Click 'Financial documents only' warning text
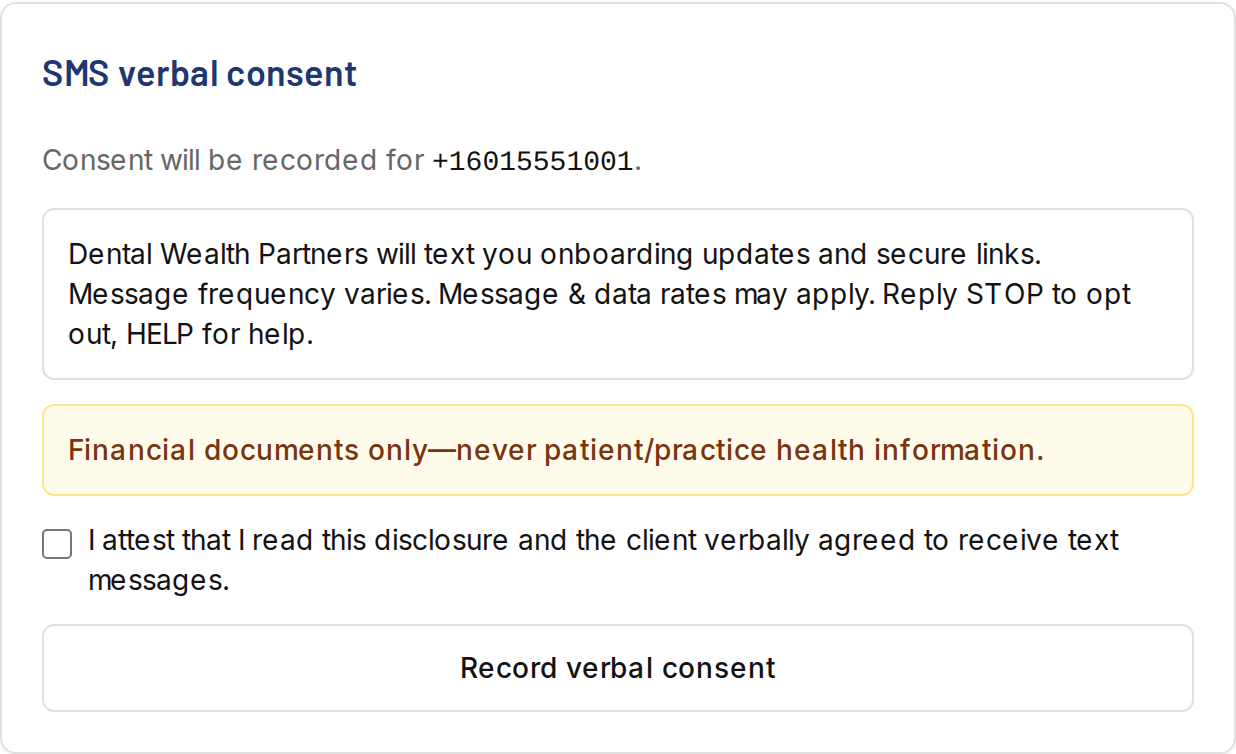 pos(248,450)
